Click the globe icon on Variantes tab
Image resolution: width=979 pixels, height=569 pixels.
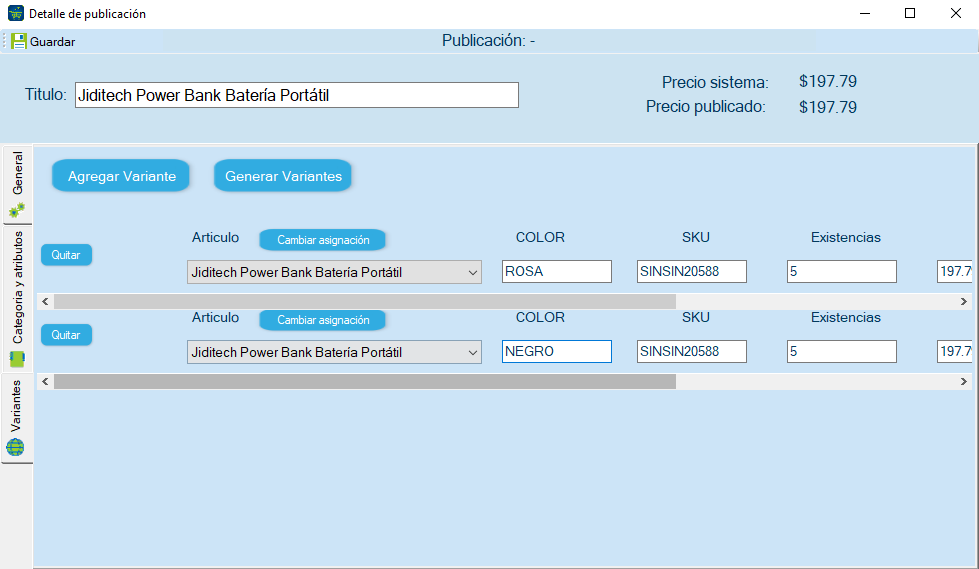pyautogui.click(x=15, y=447)
